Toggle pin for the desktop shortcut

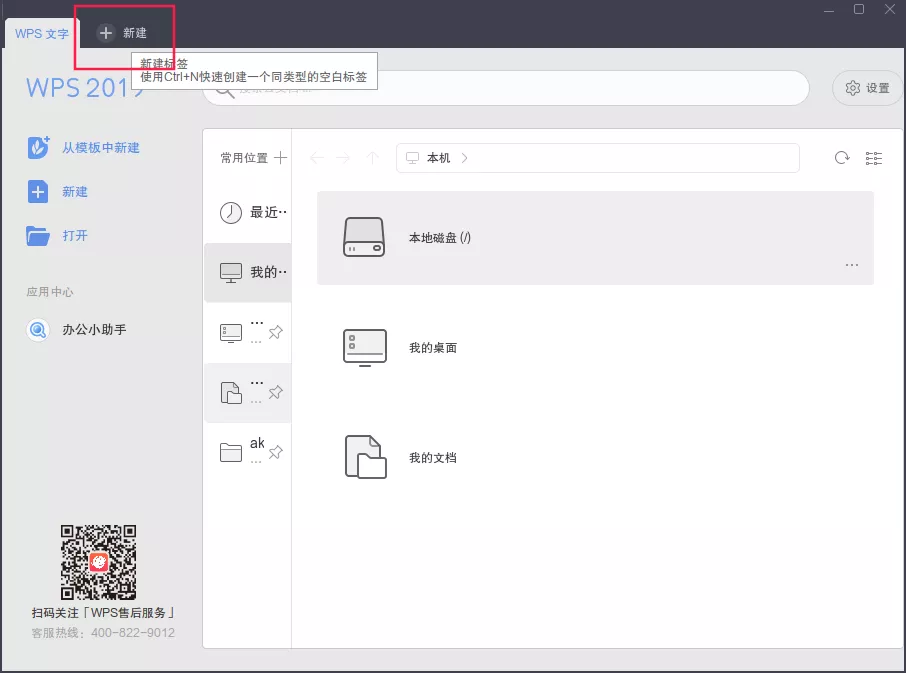coord(276,332)
